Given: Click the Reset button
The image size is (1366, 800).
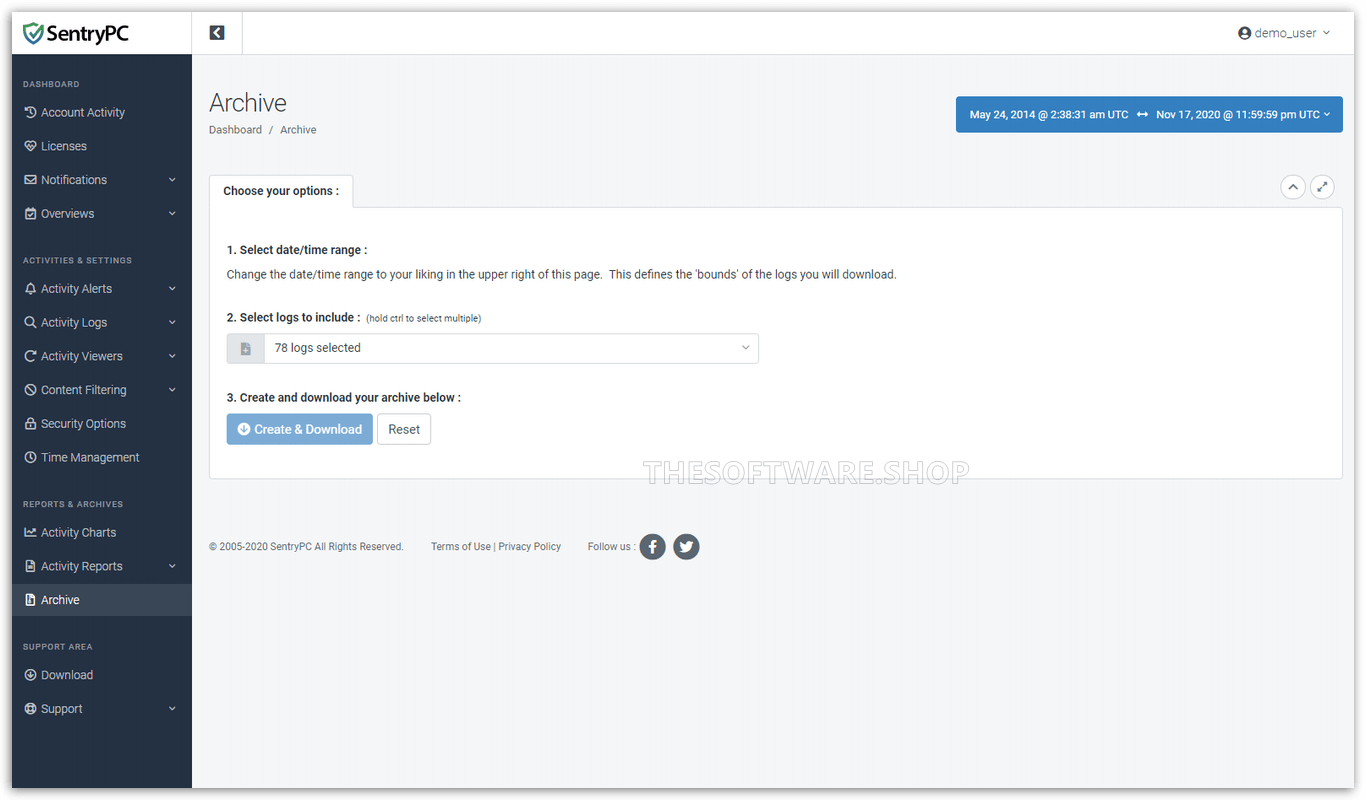Looking at the screenshot, I should 404,429.
